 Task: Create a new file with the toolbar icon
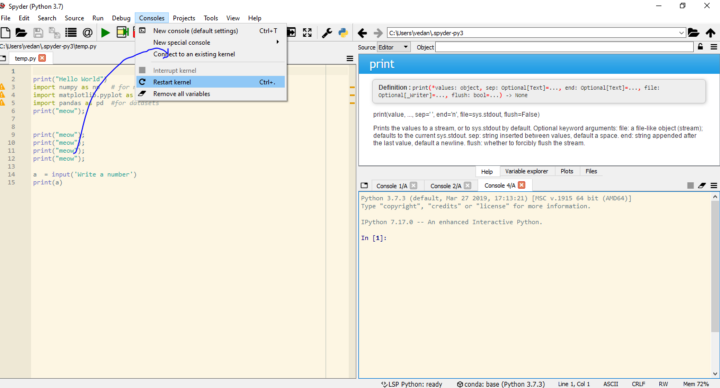click(x=6, y=33)
